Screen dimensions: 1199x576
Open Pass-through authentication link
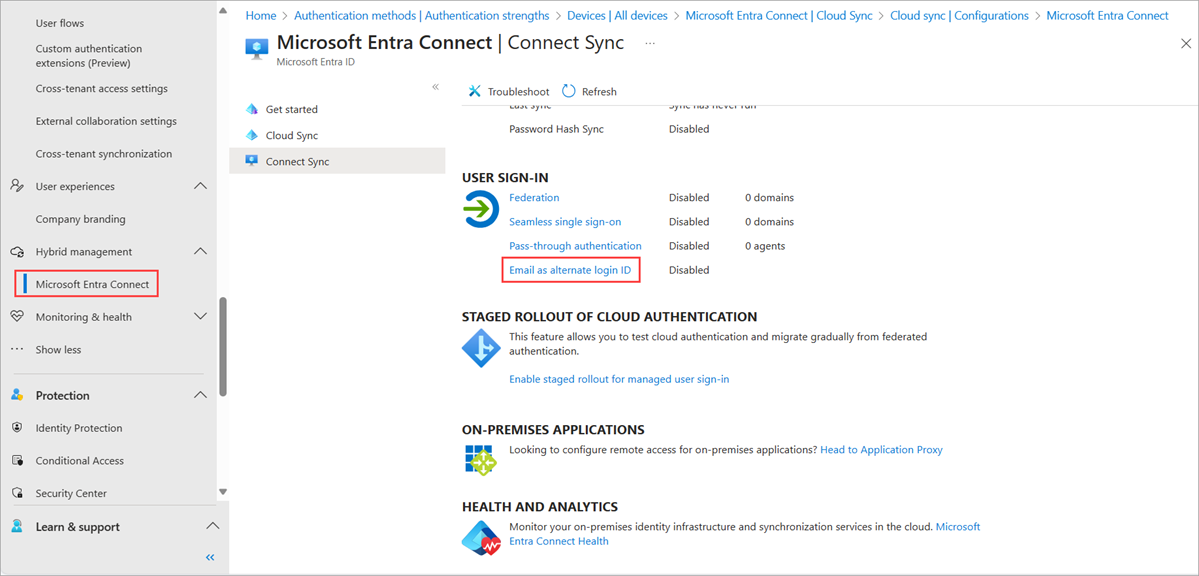[575, 246]
